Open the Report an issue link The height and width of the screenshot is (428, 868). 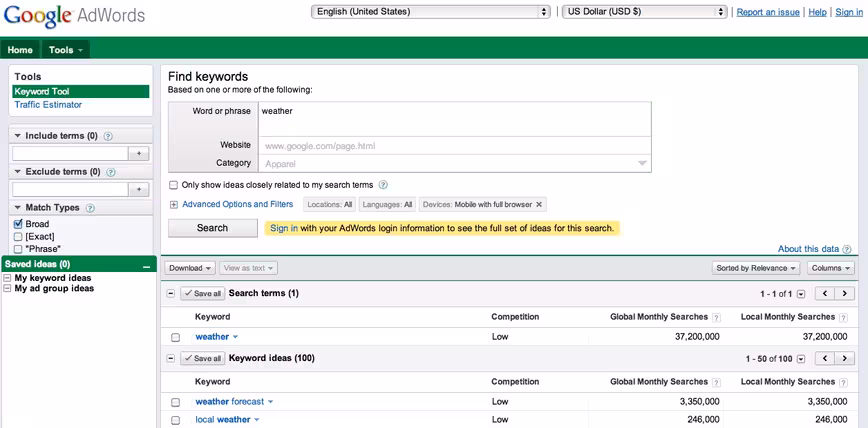tap(768, 12)
